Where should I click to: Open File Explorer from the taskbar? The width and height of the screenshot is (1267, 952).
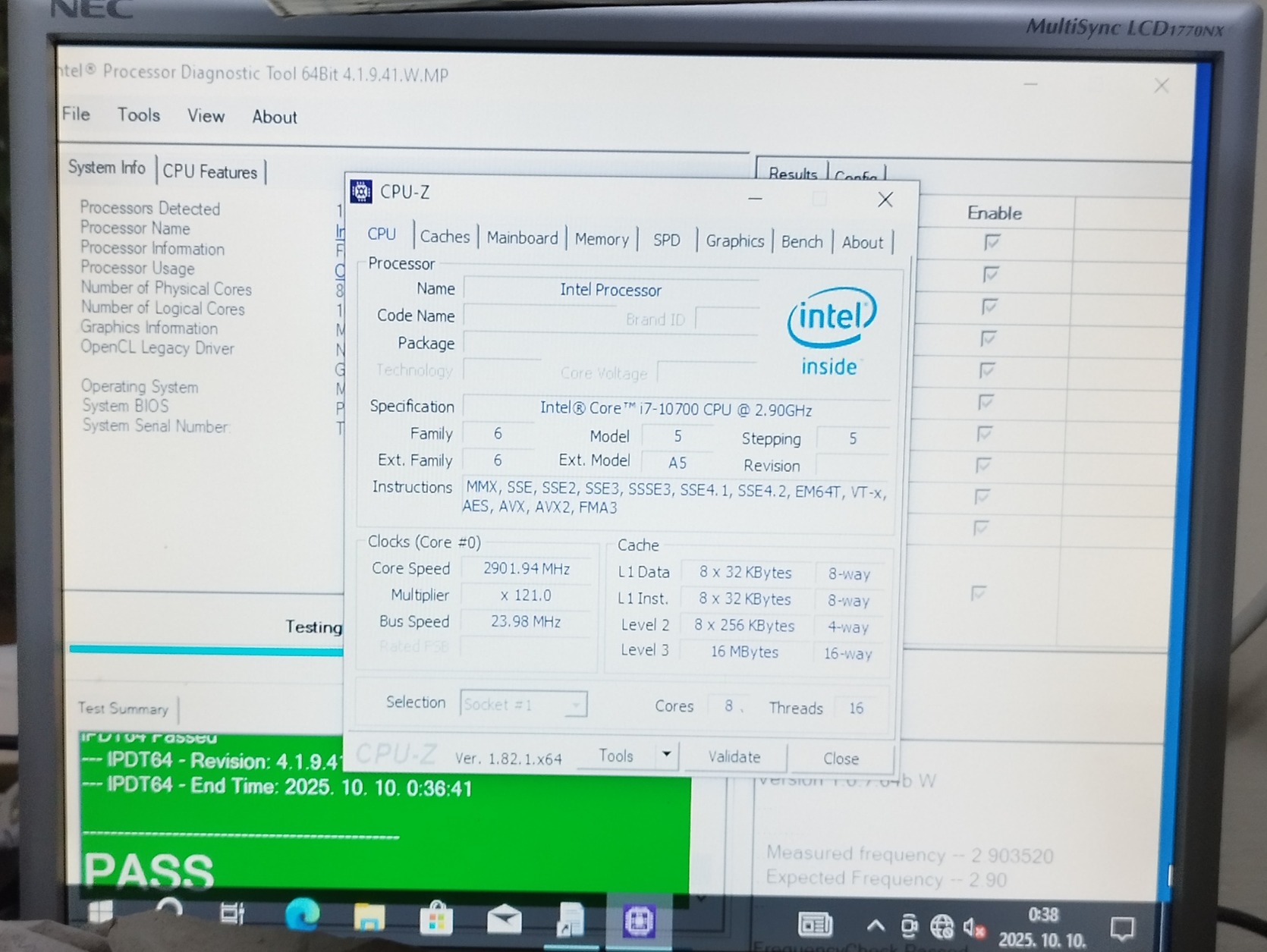coord(369,918)
